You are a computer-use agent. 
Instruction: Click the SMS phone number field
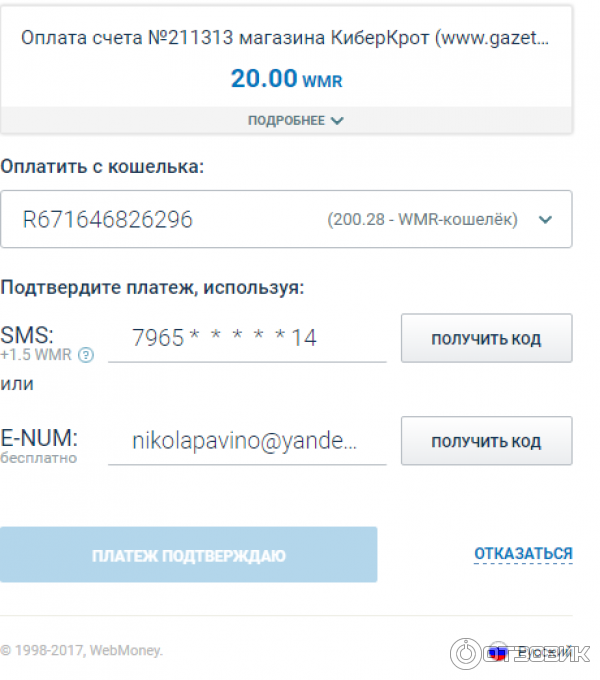[246, 338]
